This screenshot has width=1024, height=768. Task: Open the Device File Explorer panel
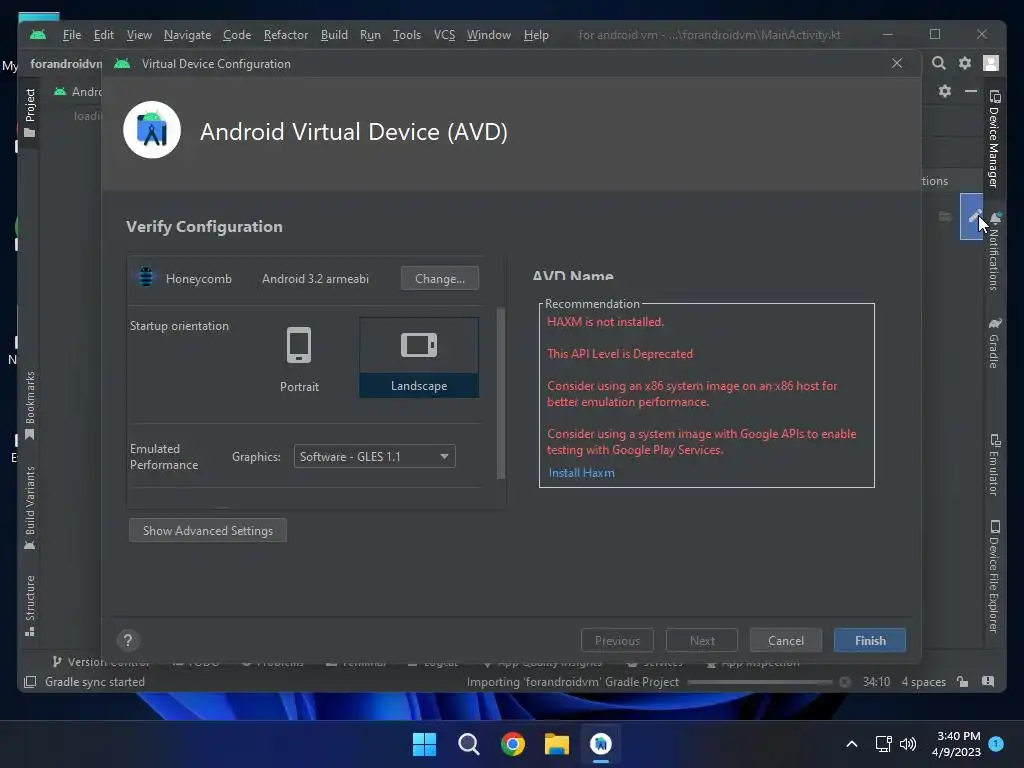pyautogui.click(x=994, y=576)
